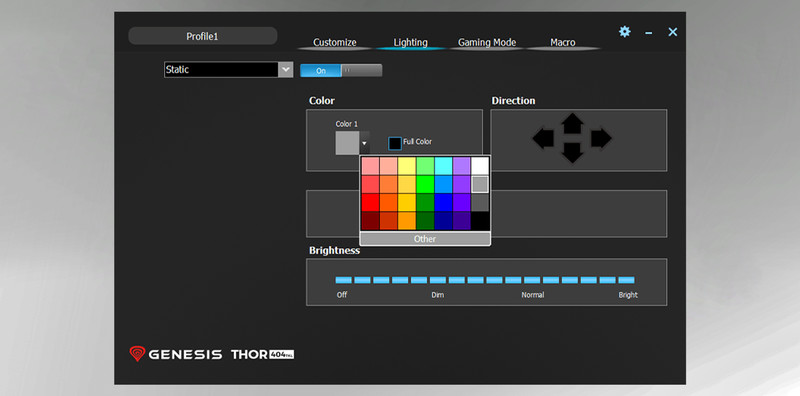Select the down direction arrow
The height and width of the screenshot is (396, 800).
pyautogui.click(x=572, y=153)
